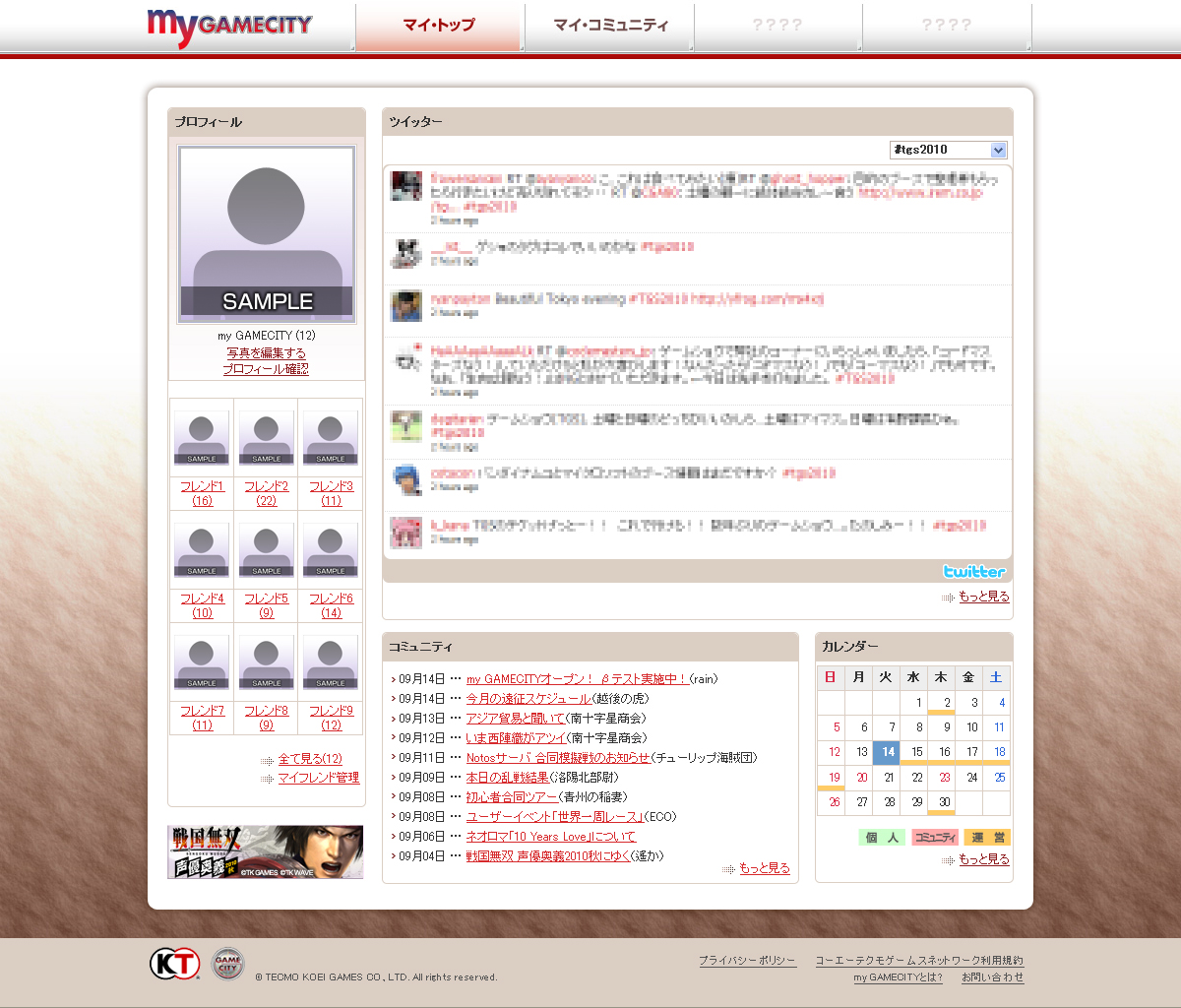Image resolution: width=1181 pixels, height=1008 pixels.
Task: Click the my GAMECITY logo
Action: click(x=229, y=27)
